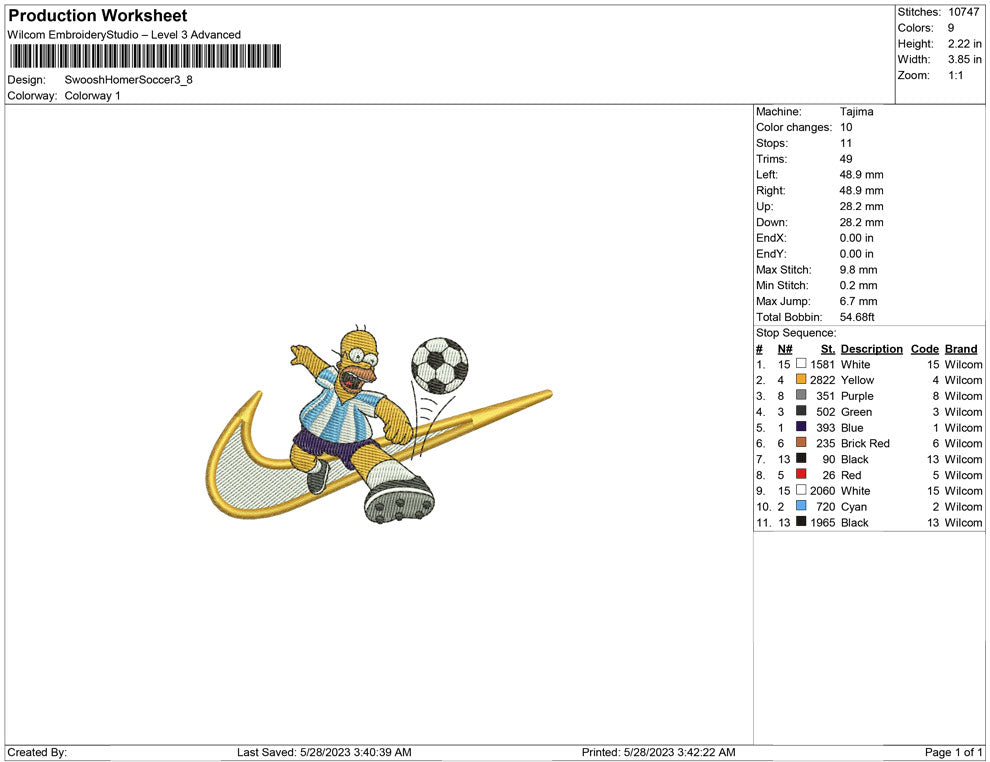990x762 pixels.
Task: Click 'Printed: 5/28/2023 3:42:22 AM' footer
Action: click(659, 752)
